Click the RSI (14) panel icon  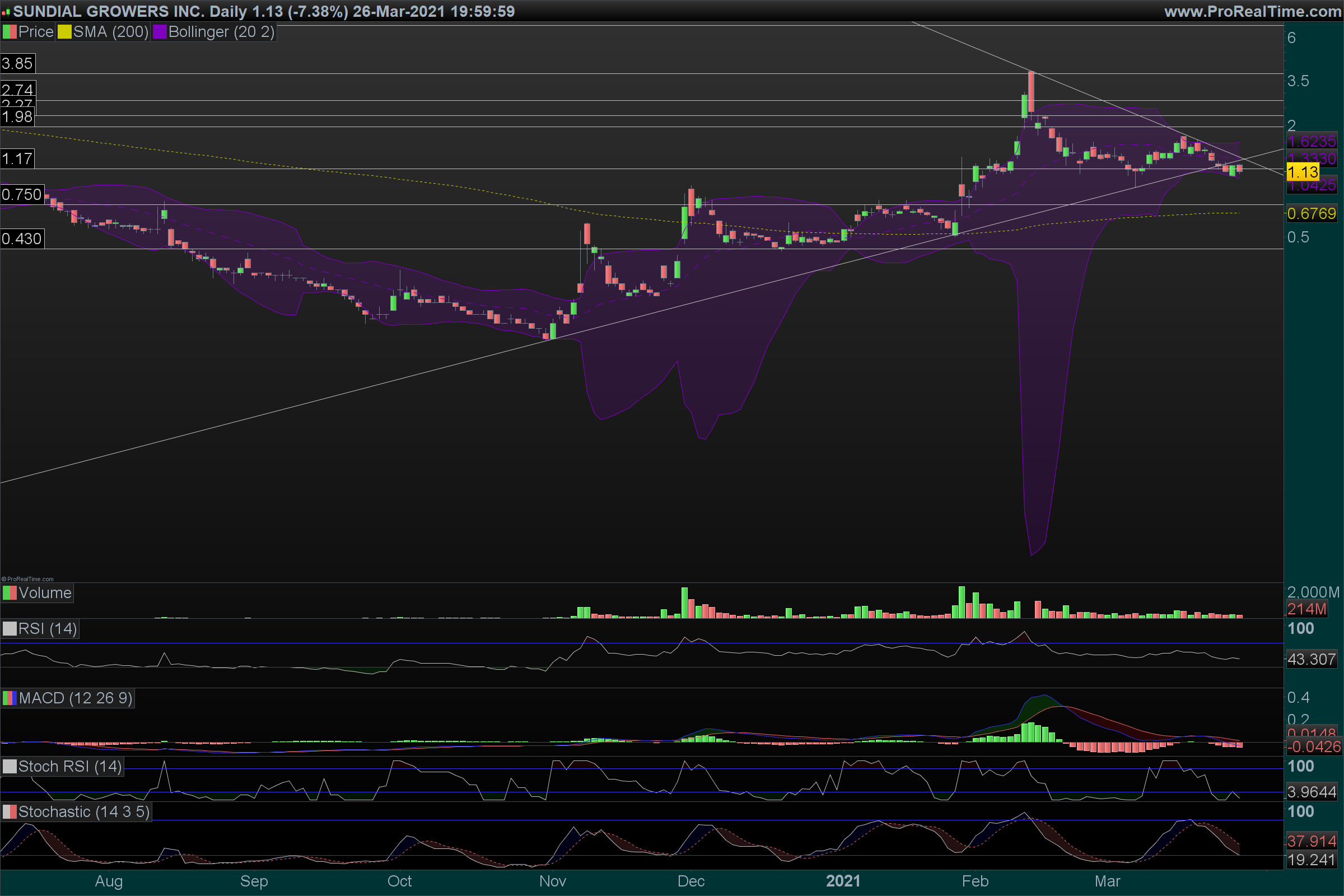(x=9, y=628)
